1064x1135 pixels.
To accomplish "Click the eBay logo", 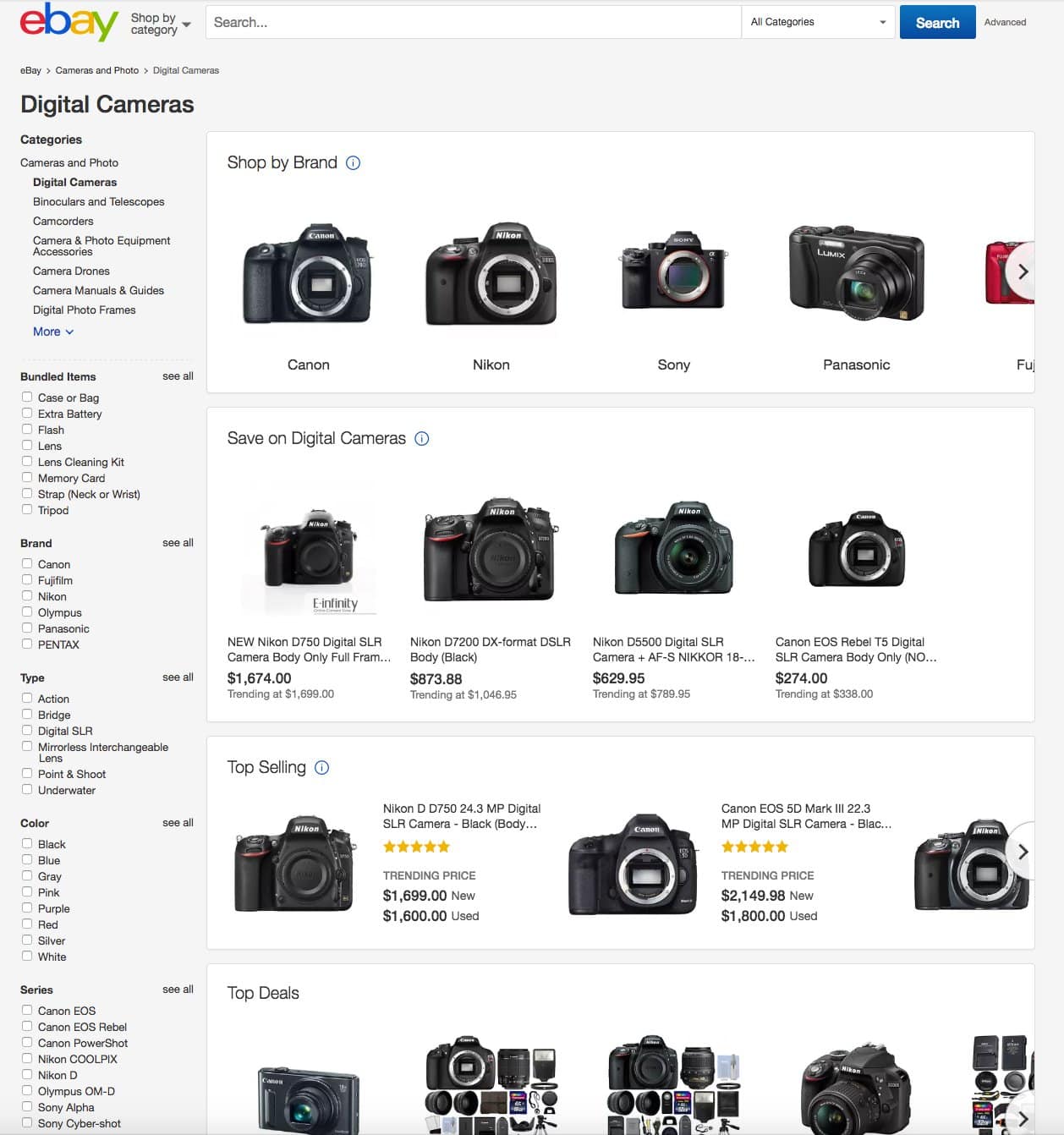I will (69, 22).
